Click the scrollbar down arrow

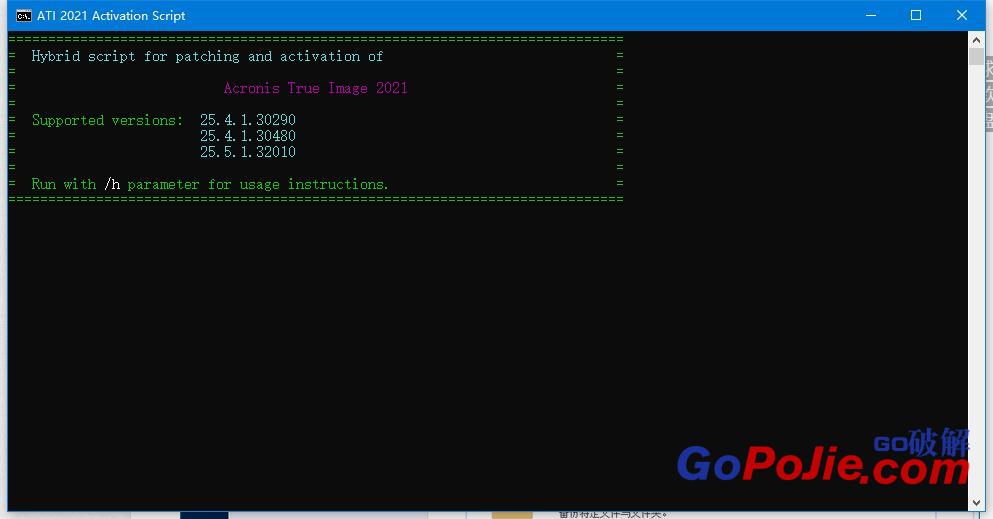coord(976,503)
